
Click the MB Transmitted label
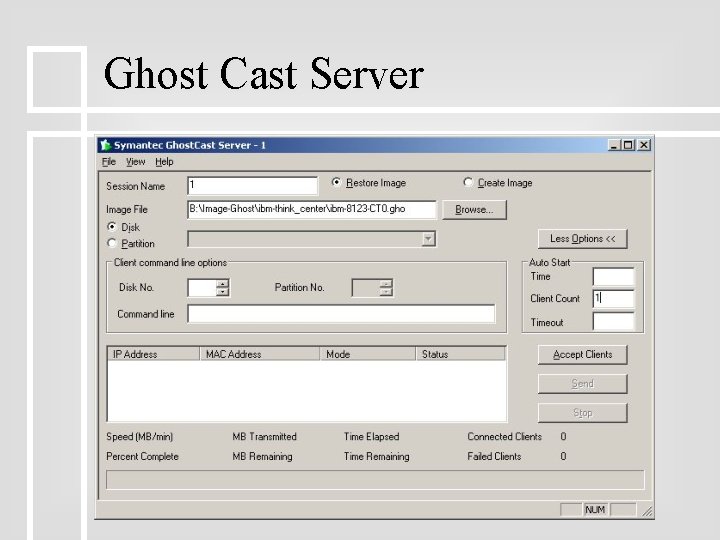coord(264,437)
